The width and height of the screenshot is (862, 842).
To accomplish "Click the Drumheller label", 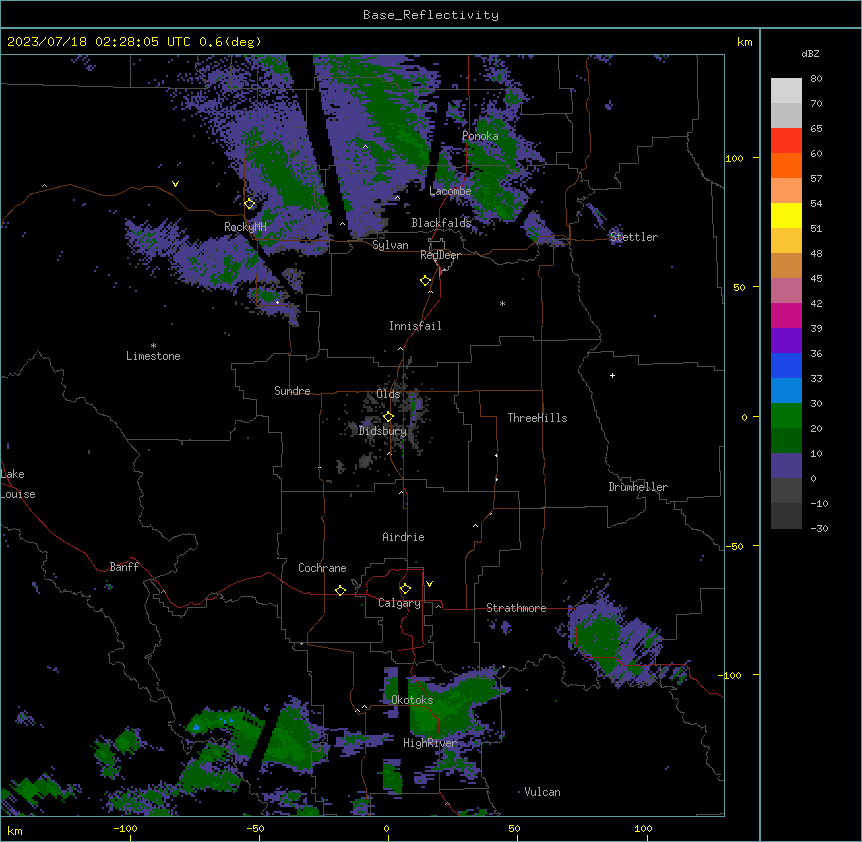I will coord(638,487).
